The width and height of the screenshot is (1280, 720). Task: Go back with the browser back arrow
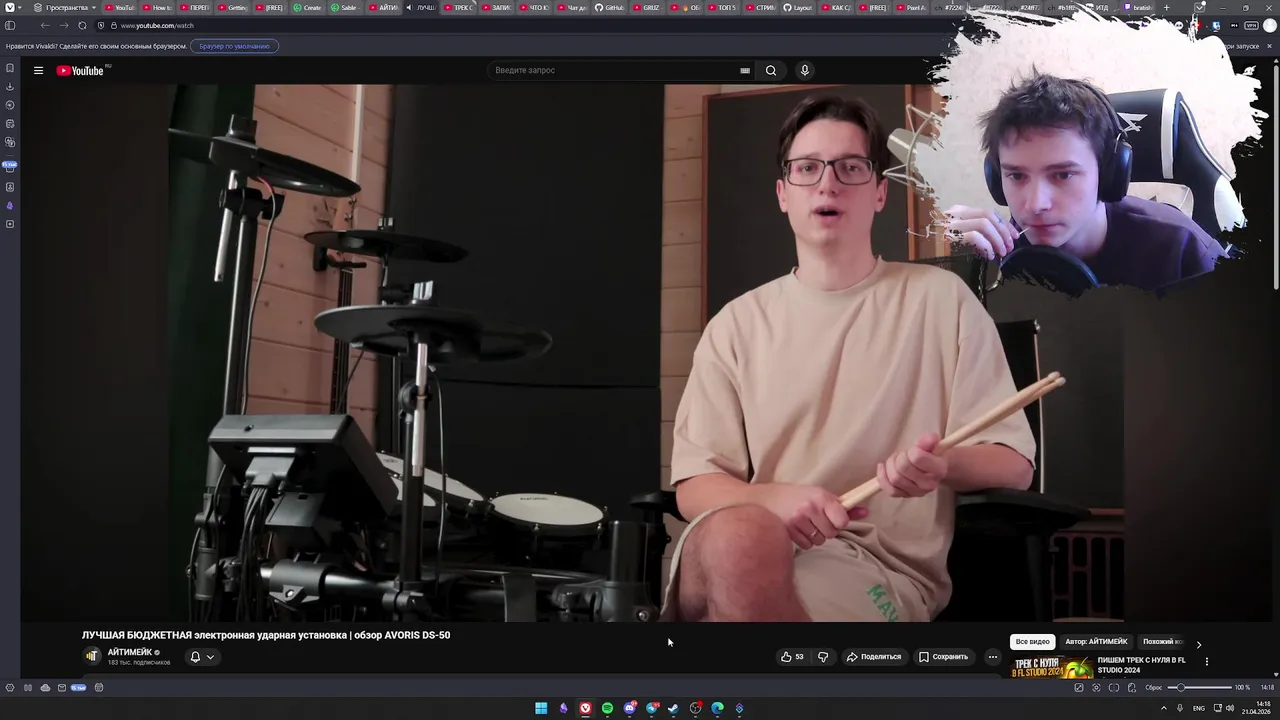pyautogui.click(x=45, y=25)
